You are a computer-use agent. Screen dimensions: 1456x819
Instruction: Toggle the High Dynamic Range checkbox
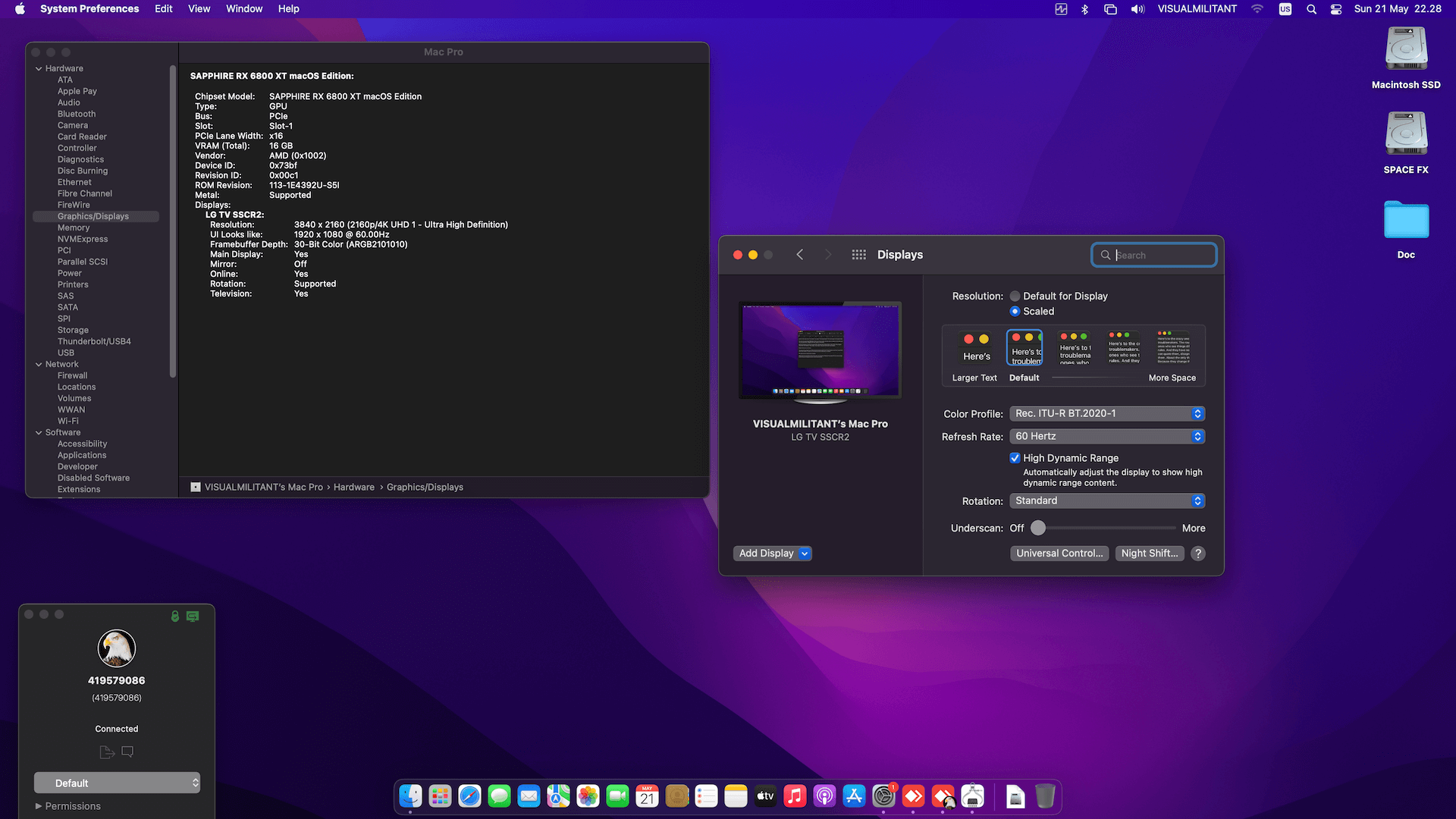pos(1015,458)
